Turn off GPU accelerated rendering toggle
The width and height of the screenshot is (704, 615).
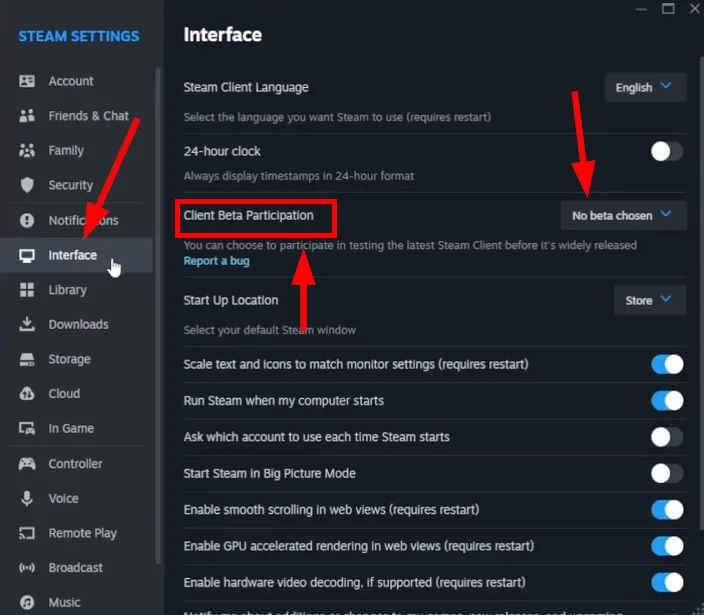pos(667,546)
